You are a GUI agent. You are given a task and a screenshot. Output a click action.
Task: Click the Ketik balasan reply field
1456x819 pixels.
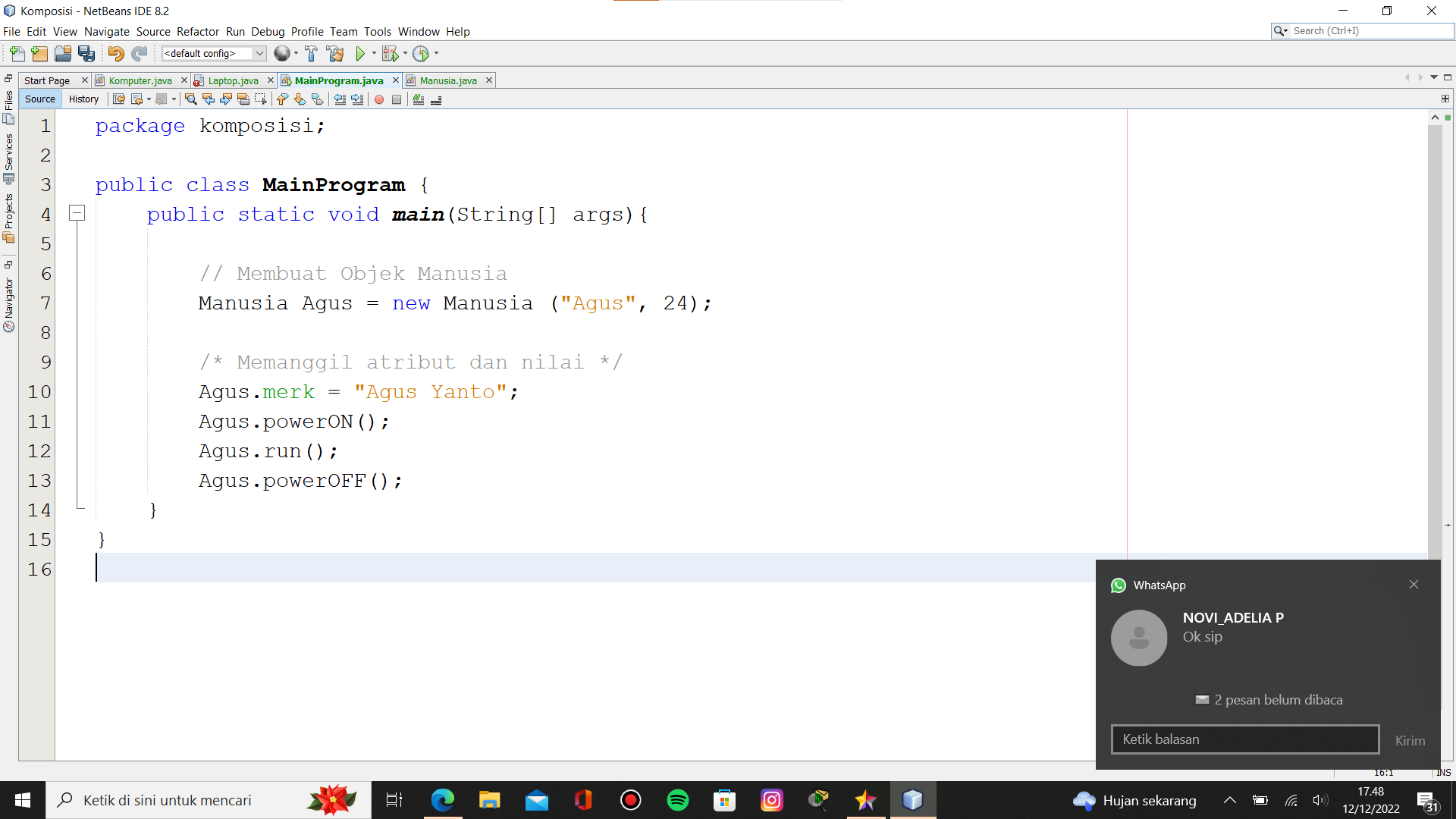coord(1244,739)
